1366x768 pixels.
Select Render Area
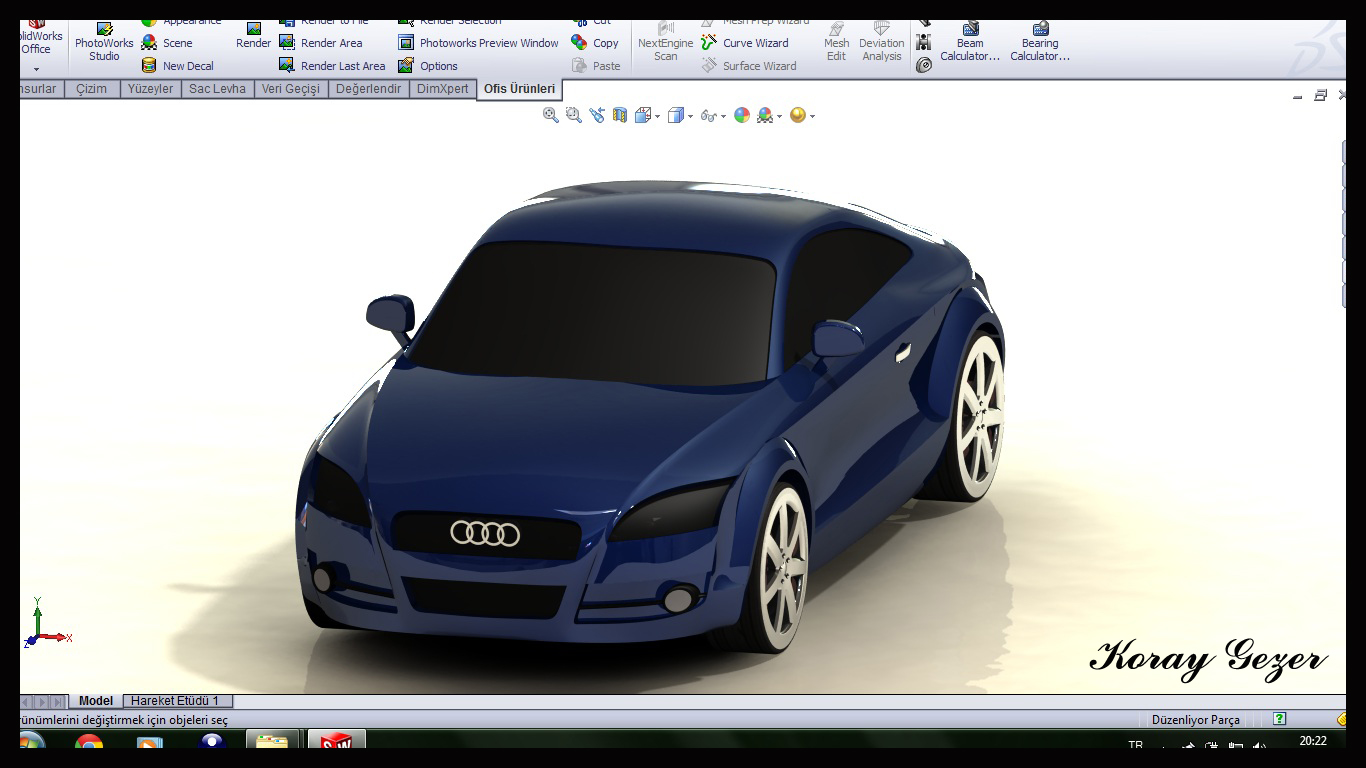pyautogui.click(x=320, y=43)
